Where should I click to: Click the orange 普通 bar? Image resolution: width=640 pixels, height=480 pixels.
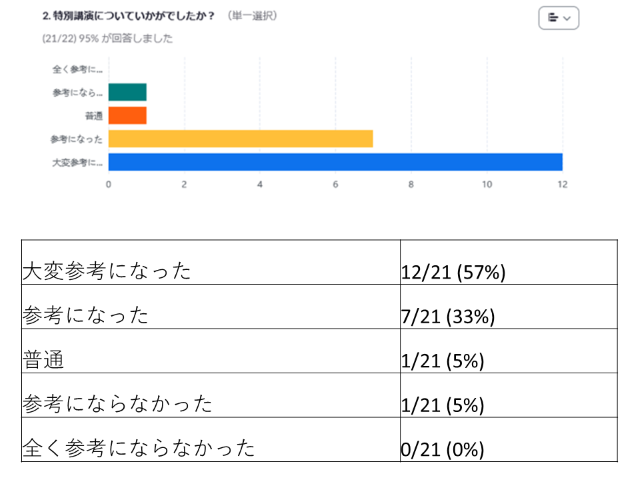(127, 115)
